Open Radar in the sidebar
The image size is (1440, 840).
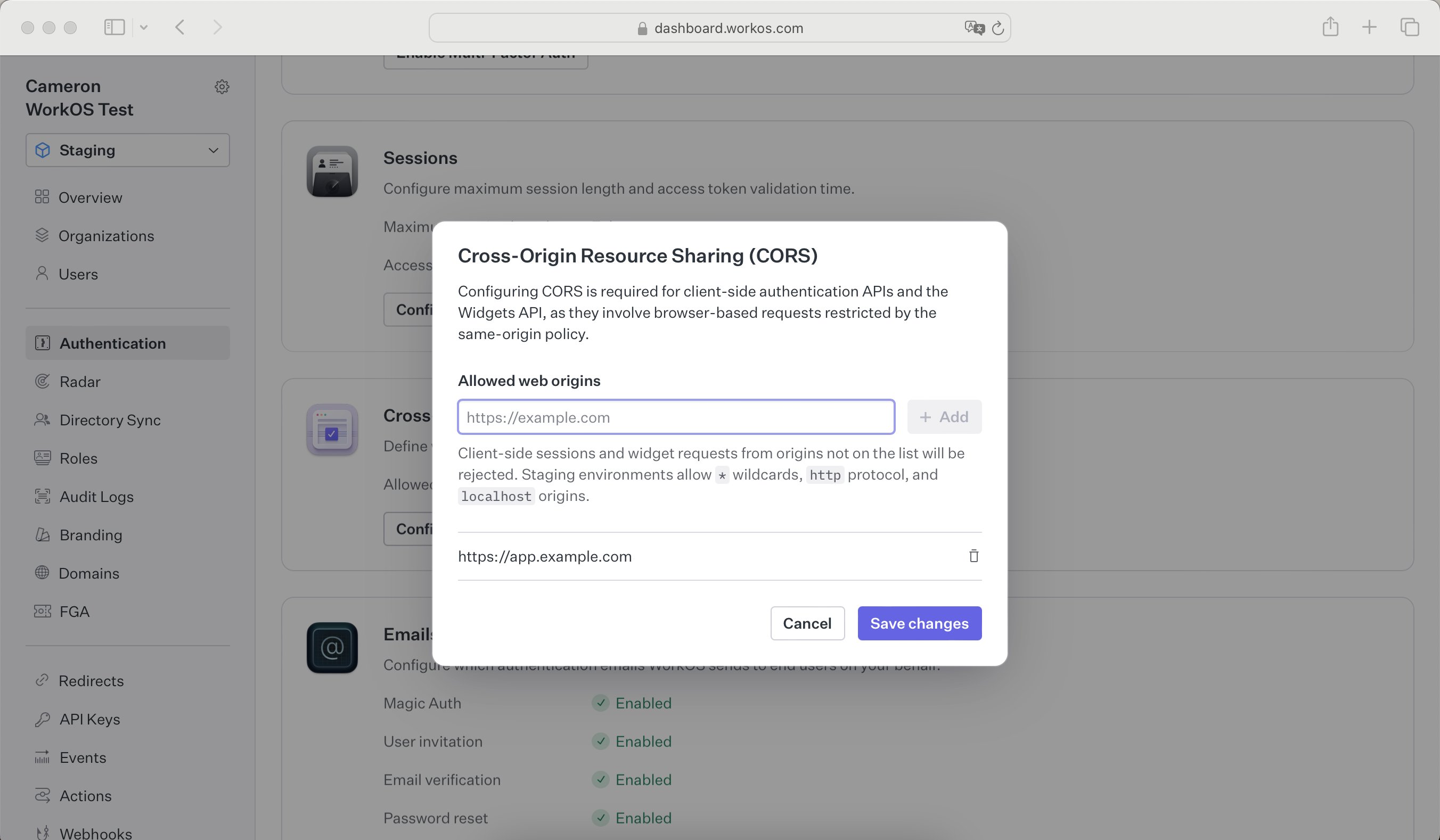79,382
